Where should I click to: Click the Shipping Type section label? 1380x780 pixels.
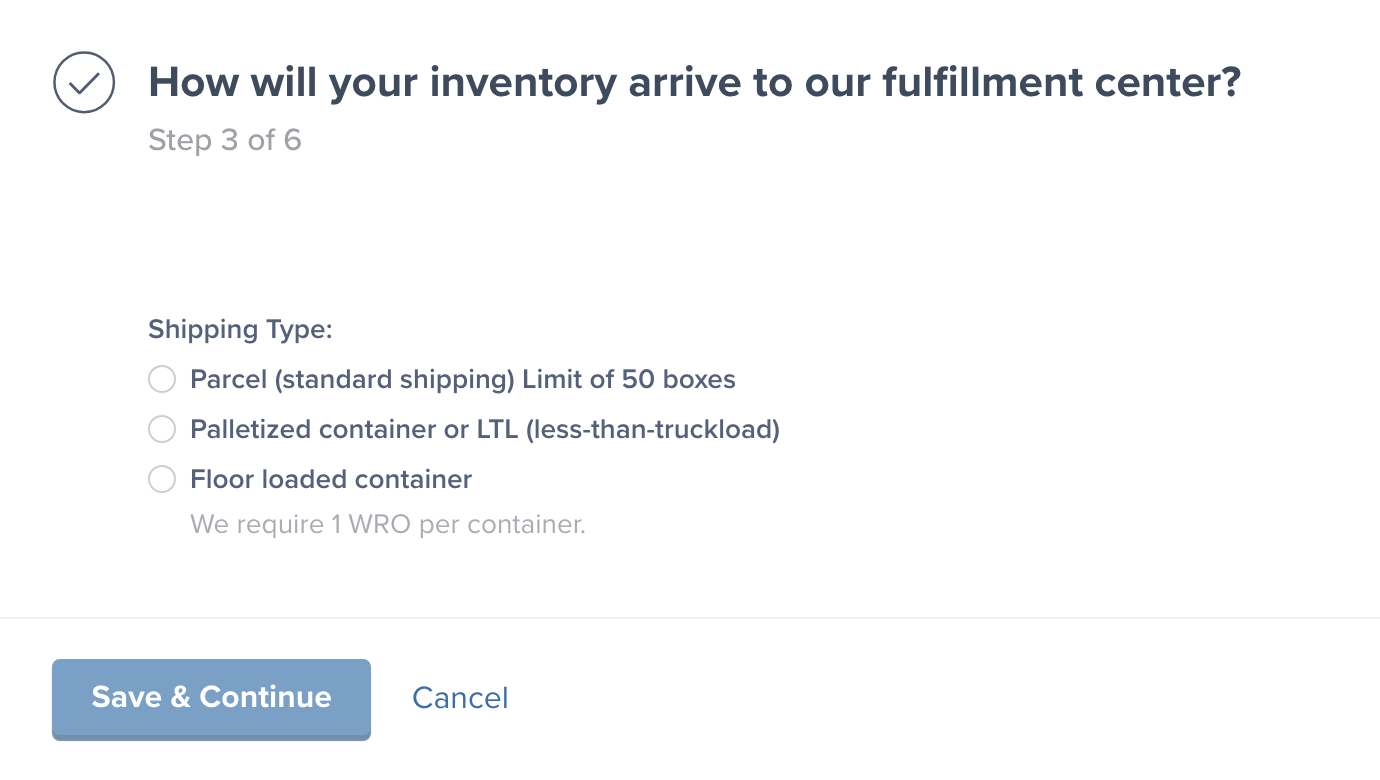[240, 329]
